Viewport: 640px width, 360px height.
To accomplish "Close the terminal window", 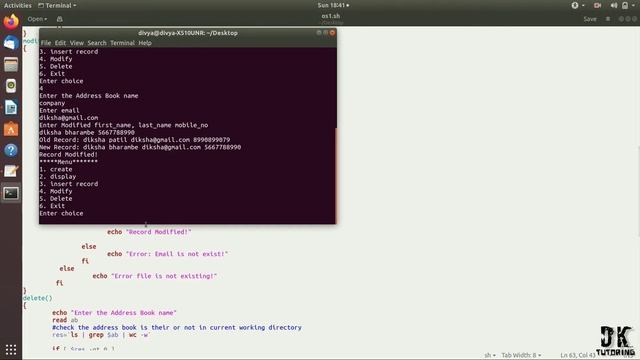I will [x=332, y=33].
